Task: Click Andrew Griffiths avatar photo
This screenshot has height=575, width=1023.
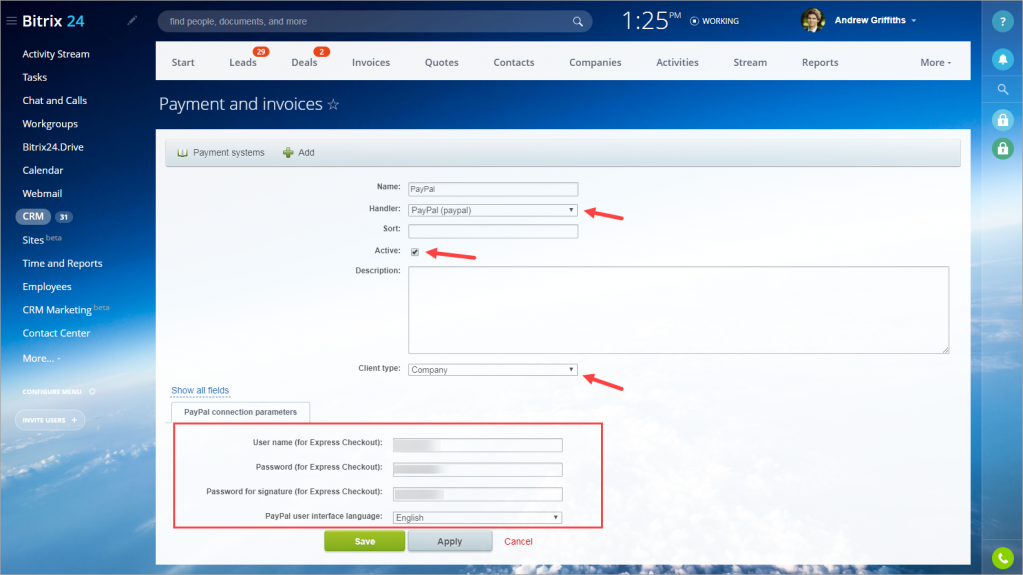Action: (x=813, y=21)
